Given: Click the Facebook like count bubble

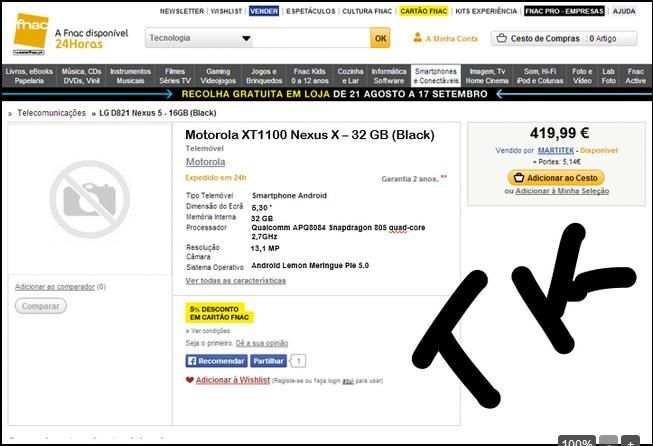Looking at the screenshot, I should pos(298,361).
